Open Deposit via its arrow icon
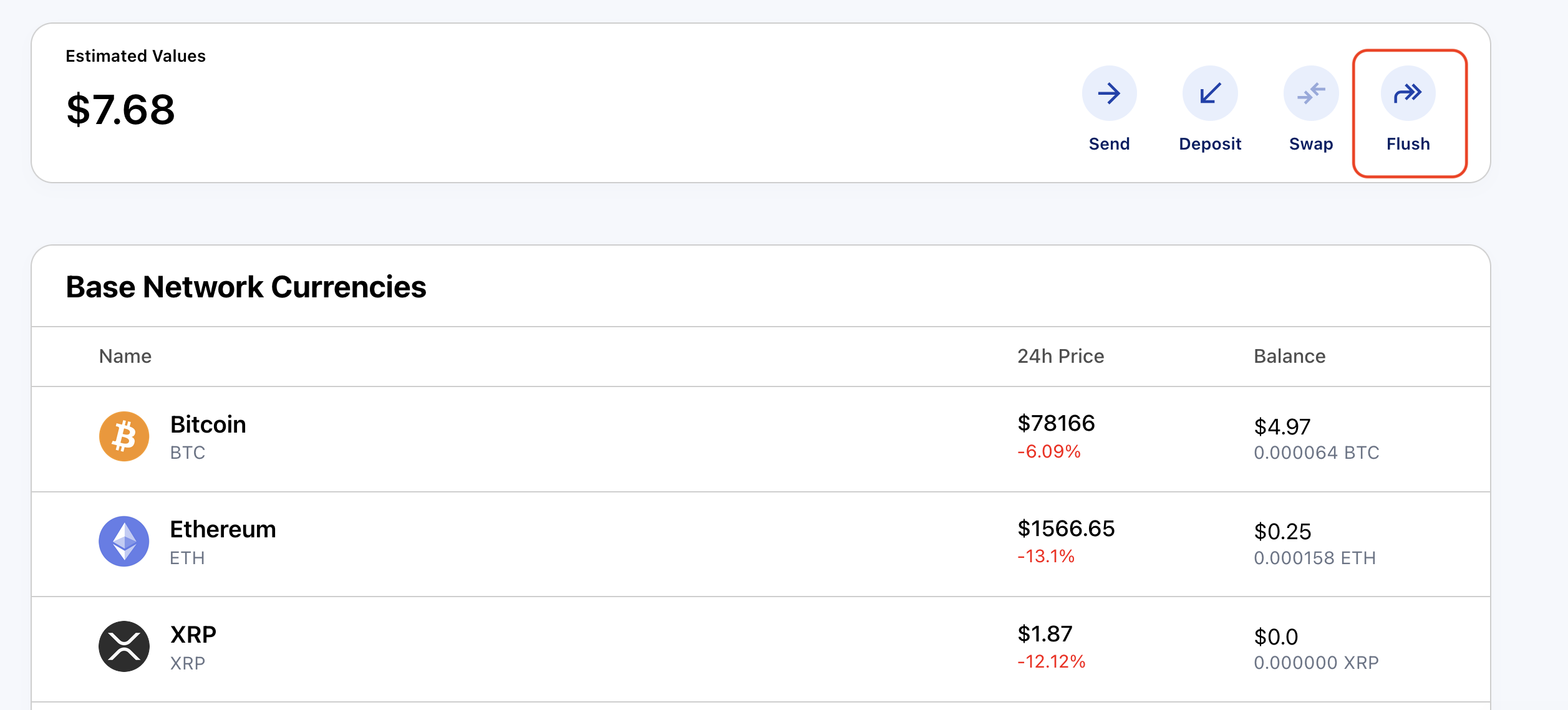 coord(1210,94)
